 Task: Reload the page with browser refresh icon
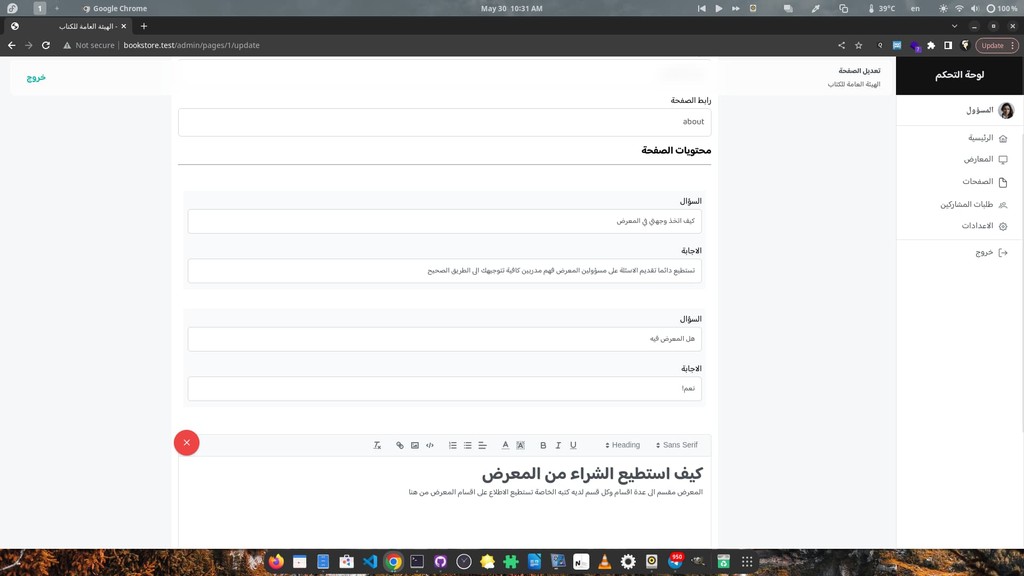46,45
